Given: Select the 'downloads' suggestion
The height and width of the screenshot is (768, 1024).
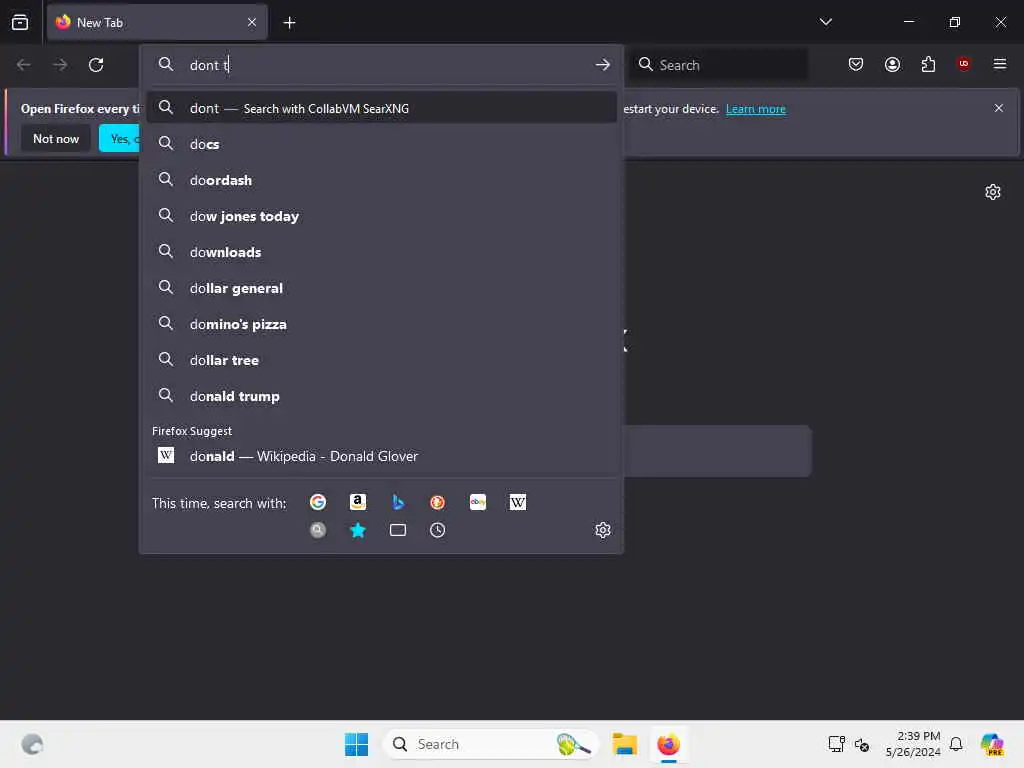Looking at the screenshot, I should pos(381,252).
